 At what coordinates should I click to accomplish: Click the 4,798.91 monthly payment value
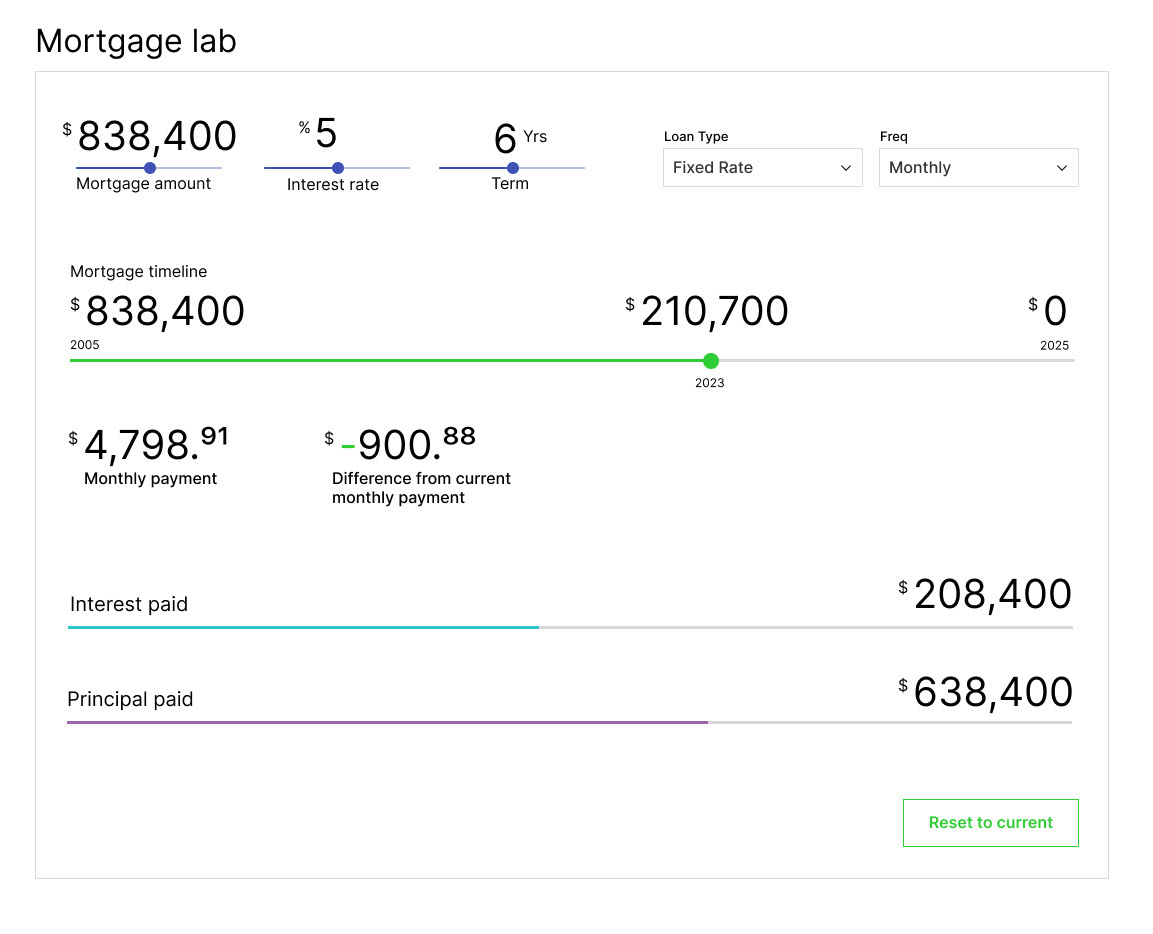pos(149,444)
